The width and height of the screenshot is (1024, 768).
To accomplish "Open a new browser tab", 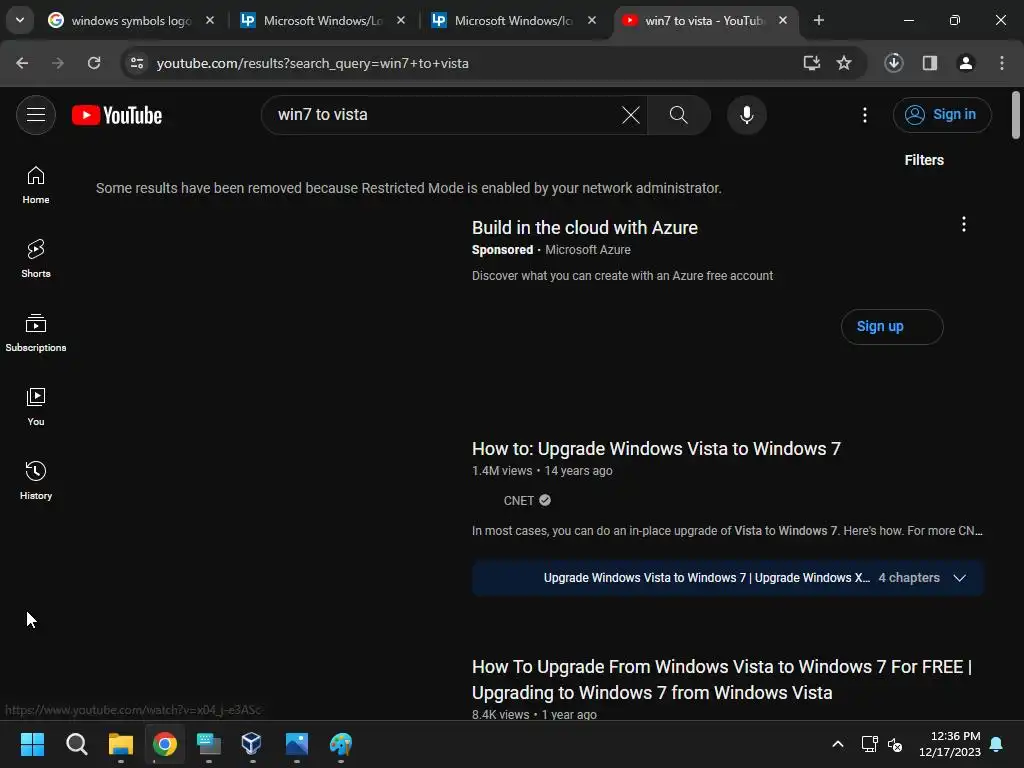I will click(818, 20).
